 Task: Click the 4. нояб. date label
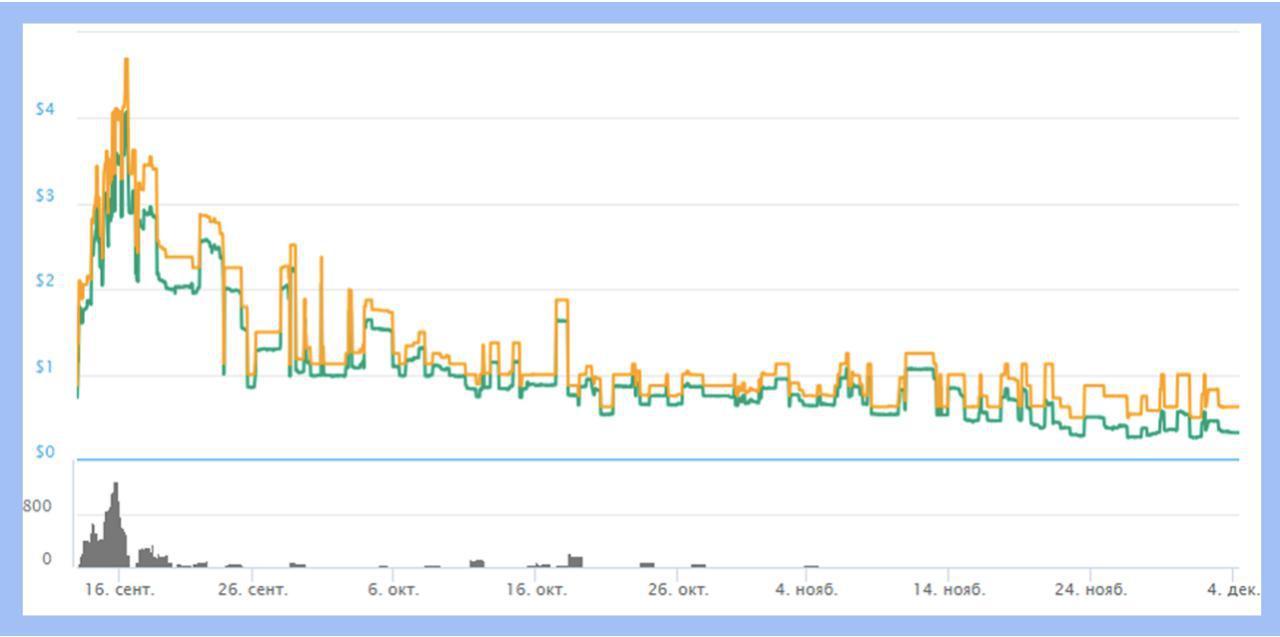point(807,590)
